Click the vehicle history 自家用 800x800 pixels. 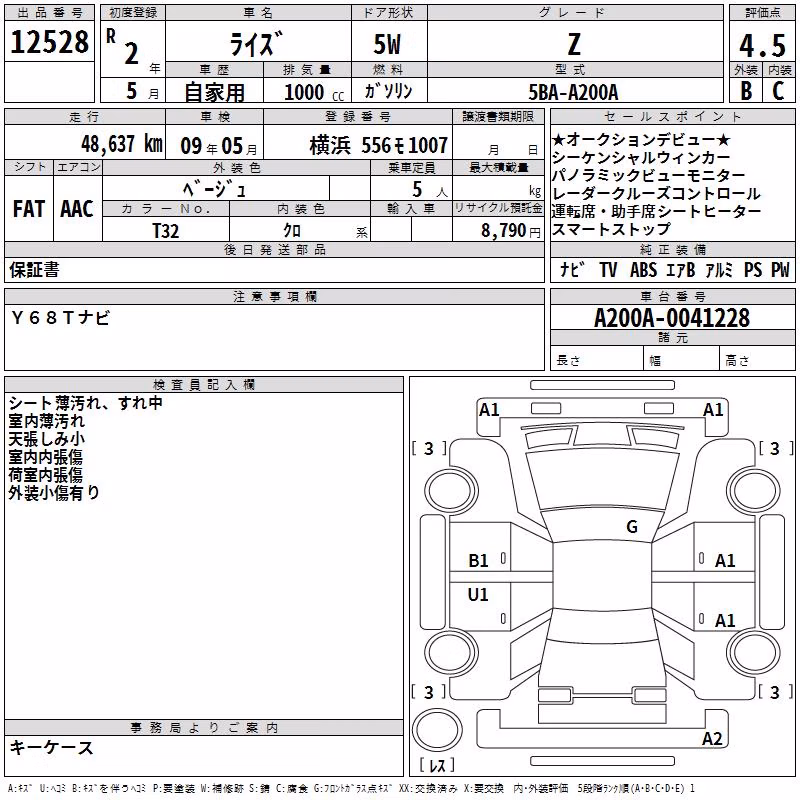tap(214, 92)
